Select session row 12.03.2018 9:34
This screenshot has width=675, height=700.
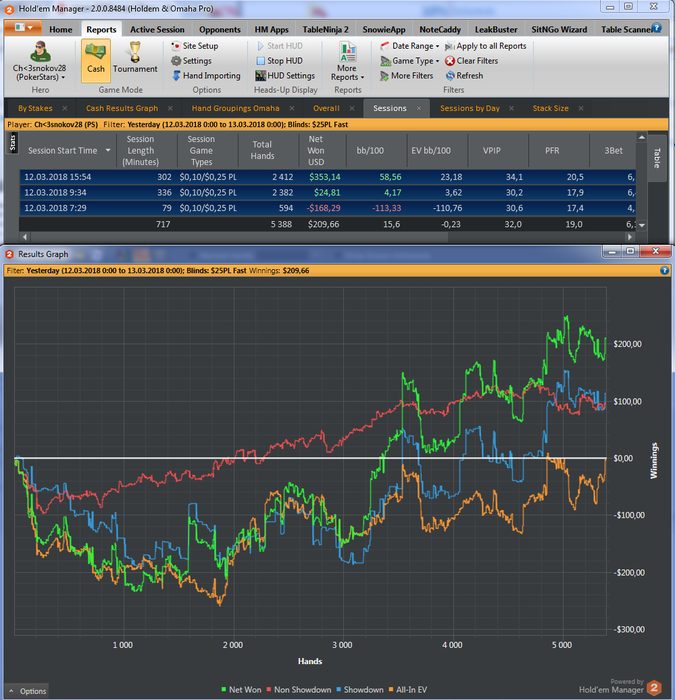click(328, 193)
